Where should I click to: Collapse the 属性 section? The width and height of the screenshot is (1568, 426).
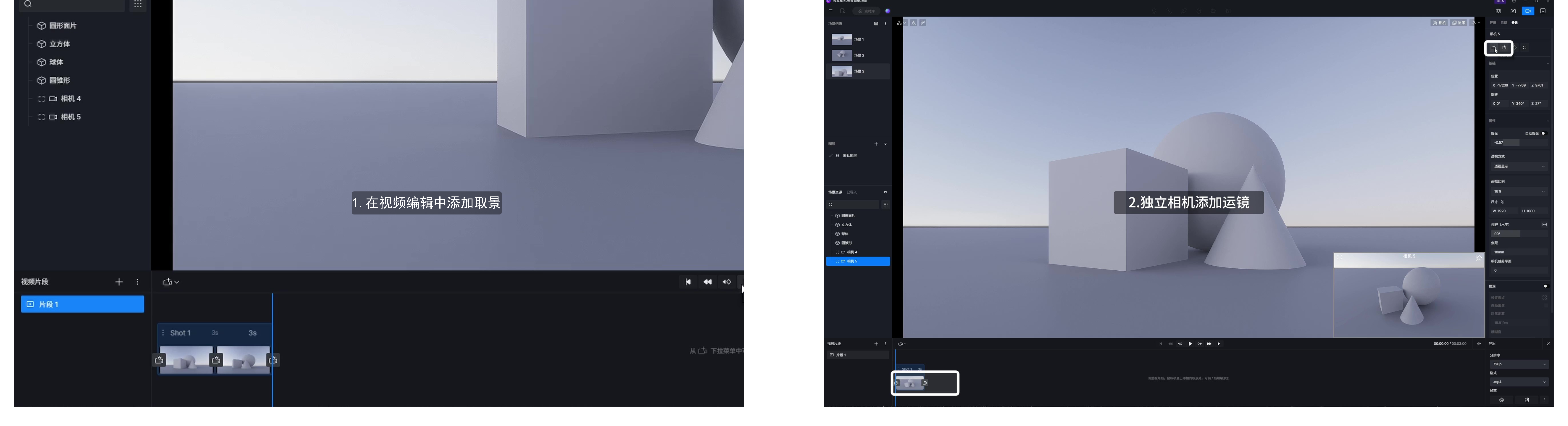click(1548, 121)
